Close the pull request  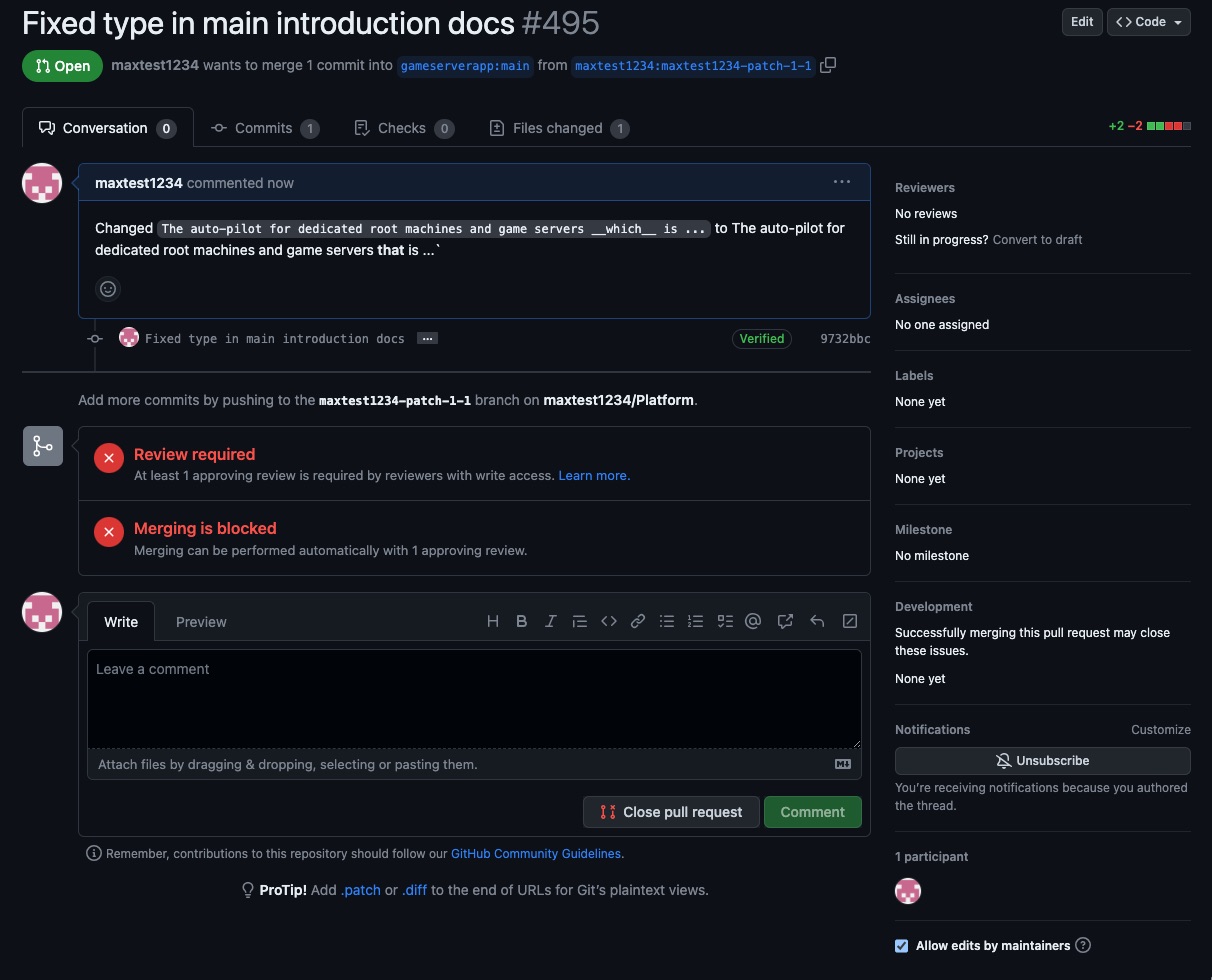pyautogui.click(x=671, y=812)
